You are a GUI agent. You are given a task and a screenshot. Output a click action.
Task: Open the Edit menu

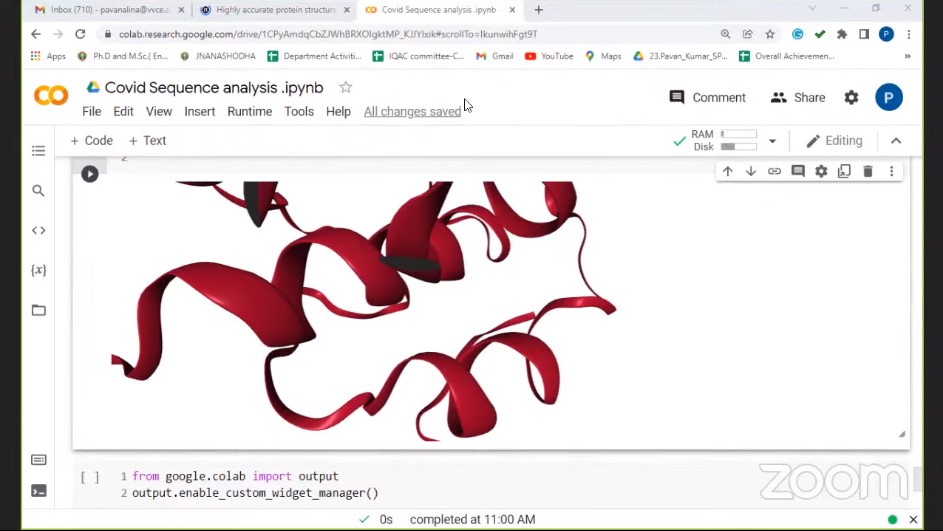click(x=123, y=111)
